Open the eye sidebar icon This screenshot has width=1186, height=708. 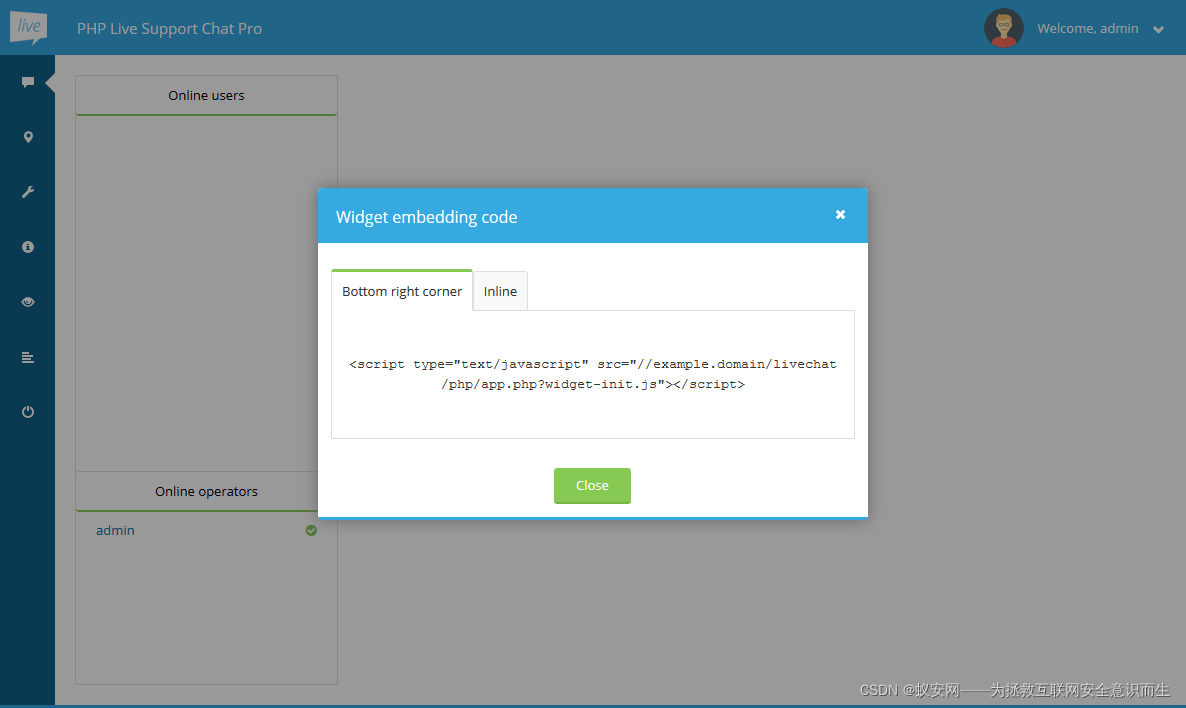click(28, 302)
